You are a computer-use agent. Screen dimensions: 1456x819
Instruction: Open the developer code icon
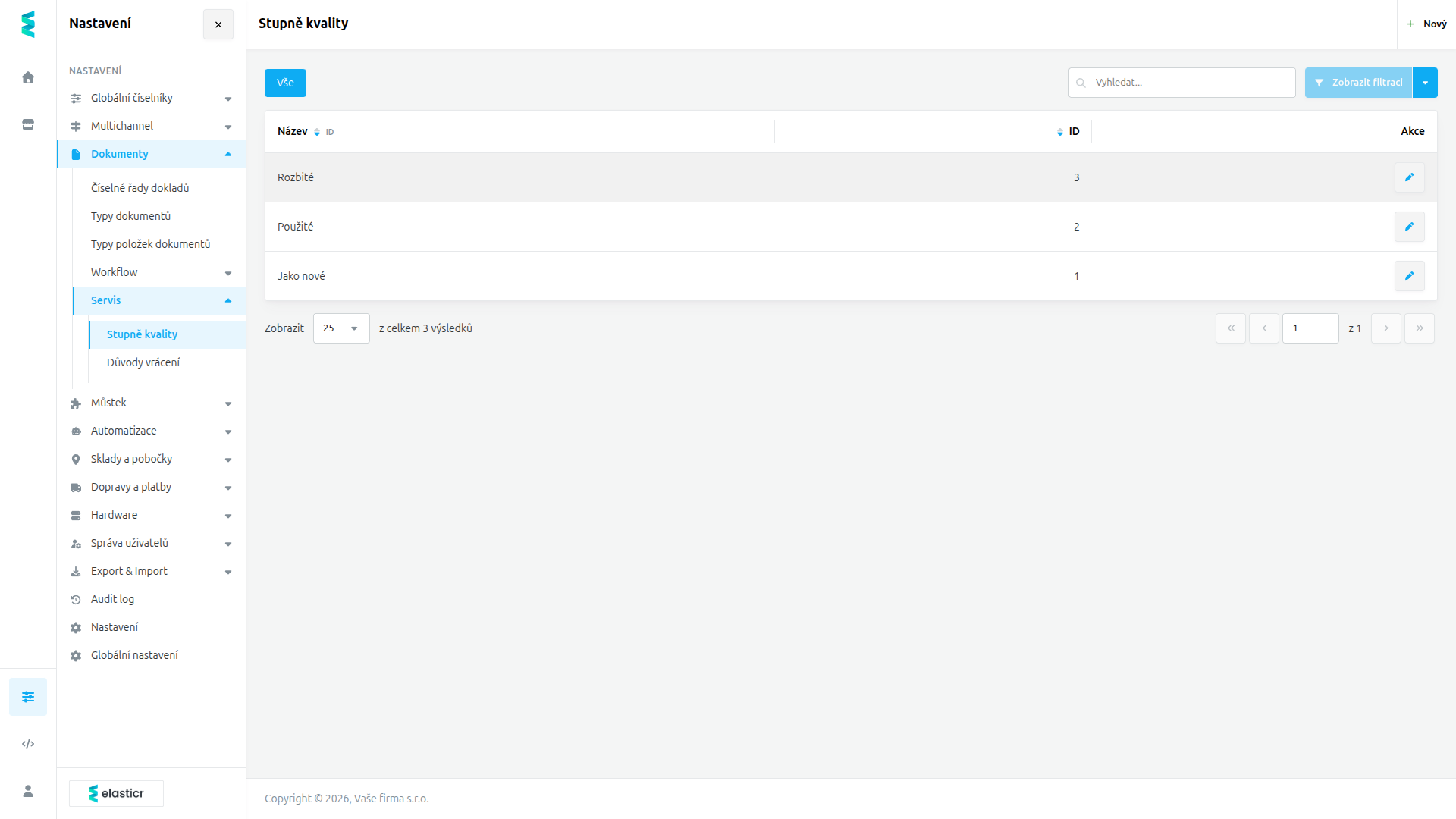pos(28,744)
